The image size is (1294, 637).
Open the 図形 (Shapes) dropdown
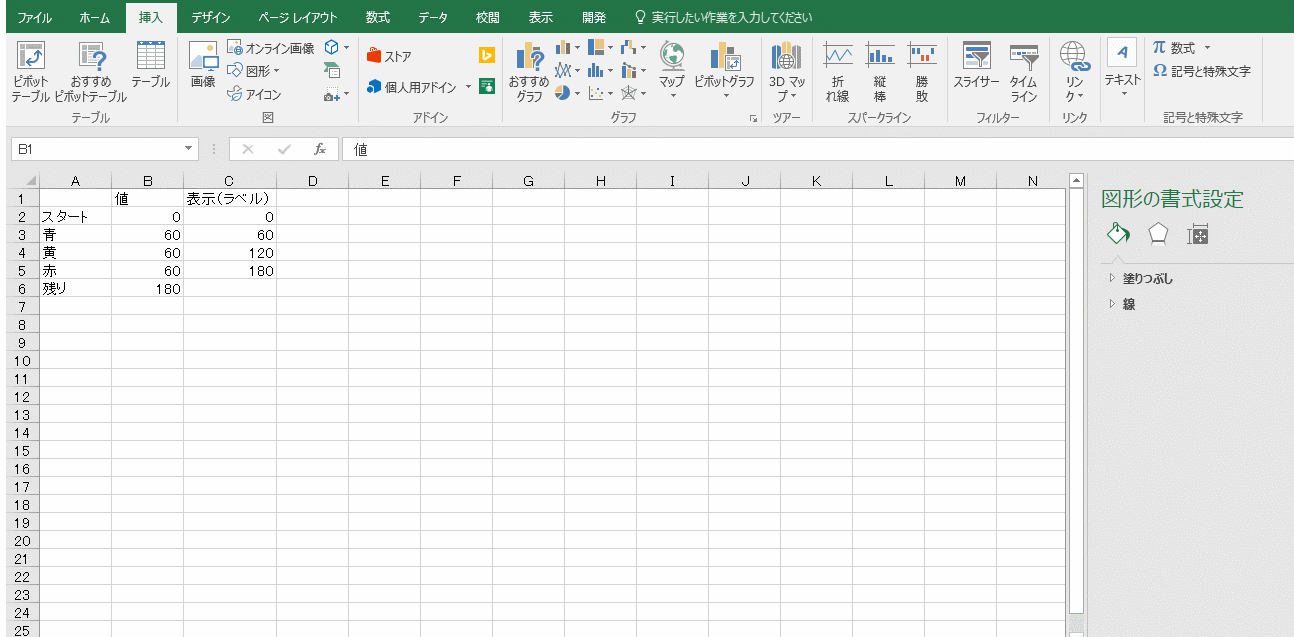tap(254, 71)
